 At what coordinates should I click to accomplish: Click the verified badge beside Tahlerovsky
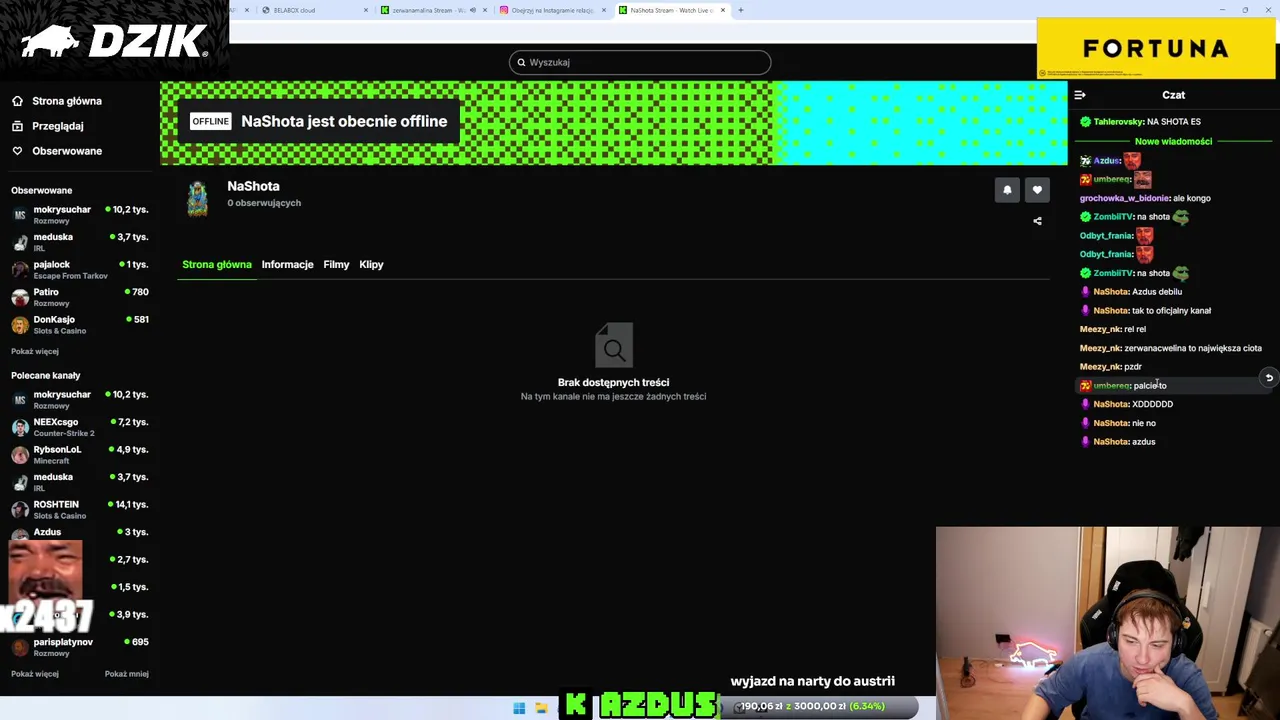coord(1085,122)
